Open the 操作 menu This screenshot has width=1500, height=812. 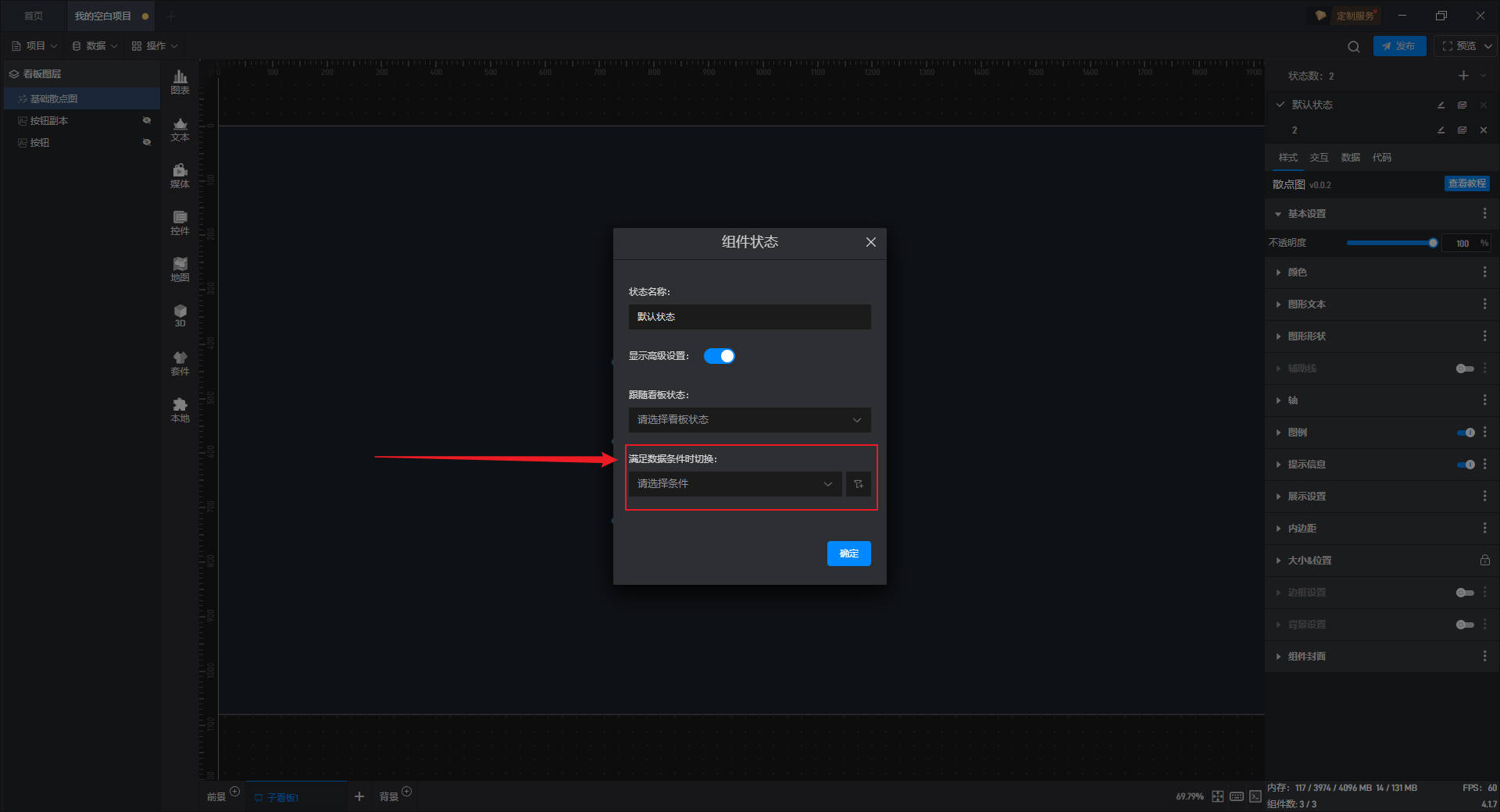[x=155, y=46]
